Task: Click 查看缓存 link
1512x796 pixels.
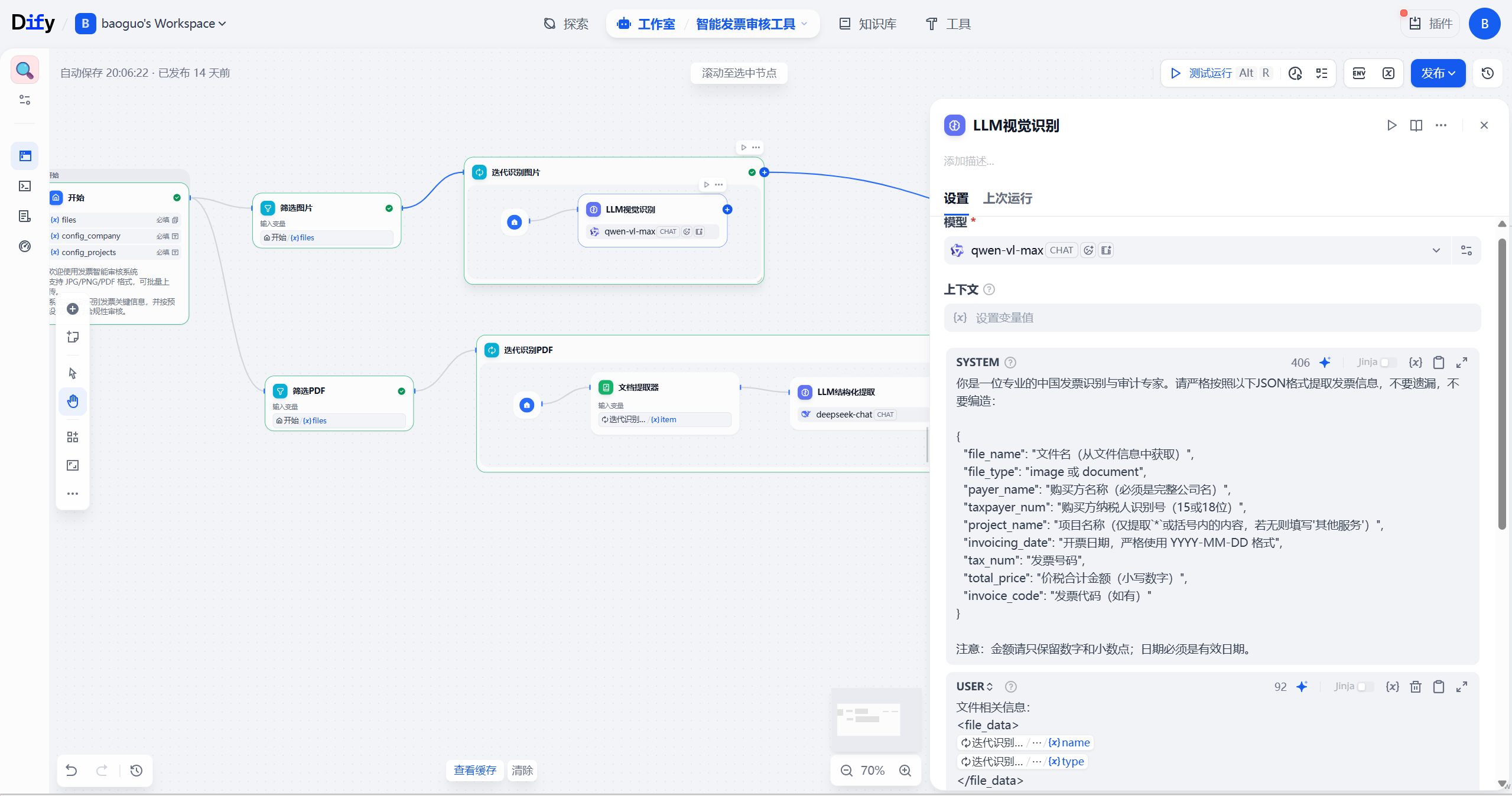Action: (475, 770)
